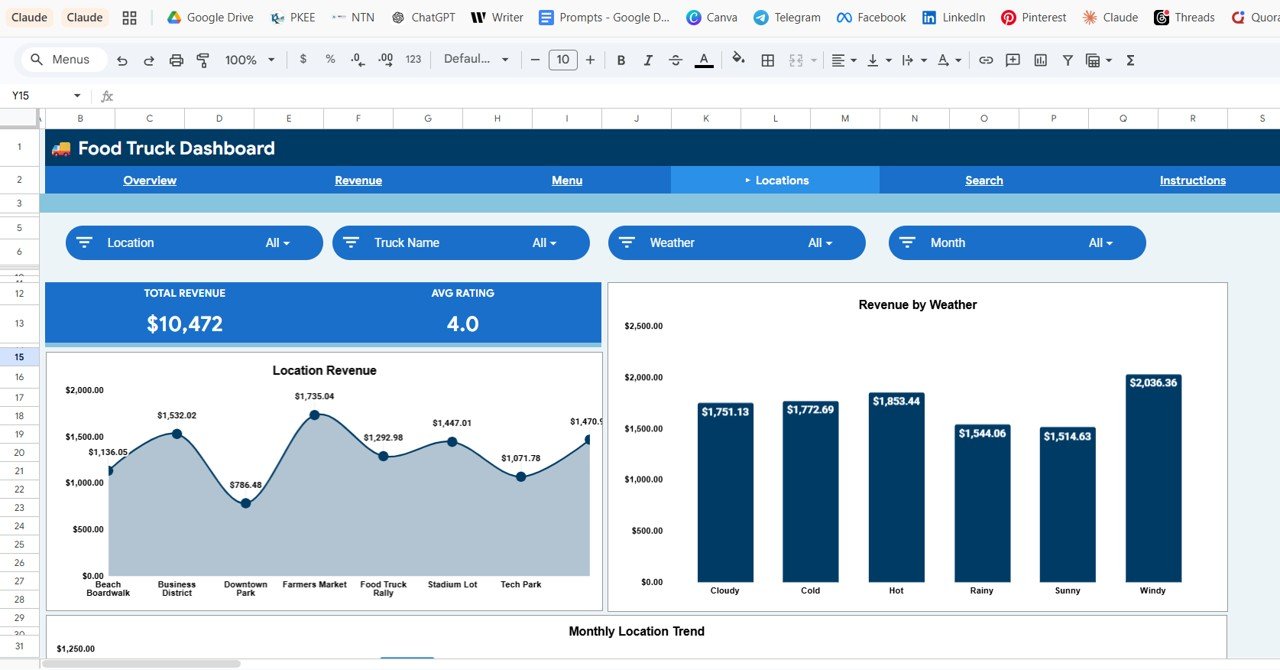Open the Weather filter dropdown
Screen dimensions: 1280x670
[x=820, y=242]
